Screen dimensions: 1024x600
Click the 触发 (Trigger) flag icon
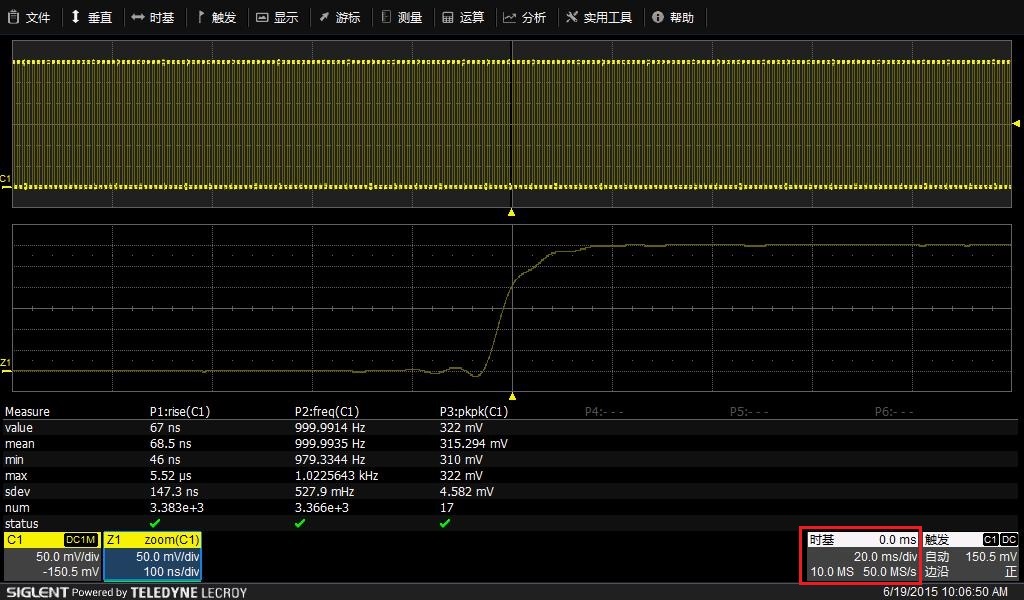pyautogui.click(x=201, y=18)
